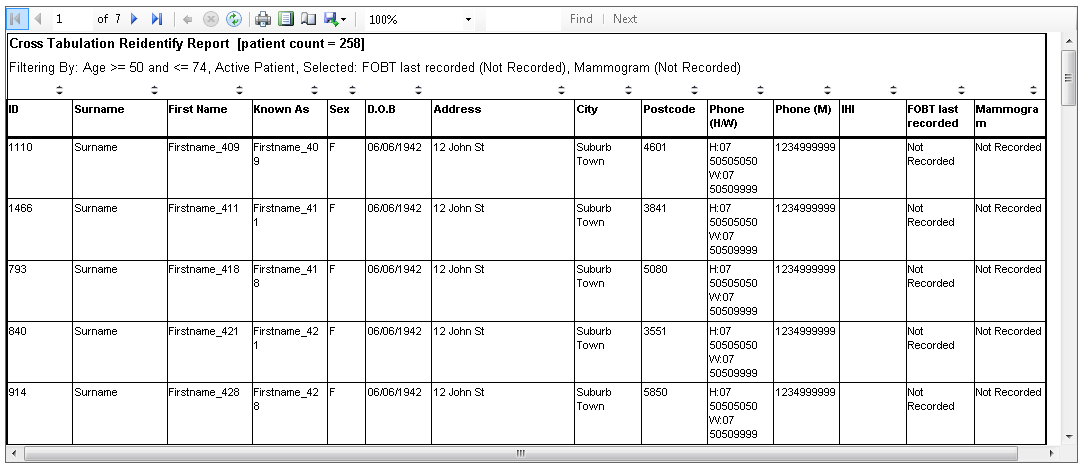The image size is (1084, 472).
Task: Sort by the IHI column arrows
Action: click(x=893, y=90)
